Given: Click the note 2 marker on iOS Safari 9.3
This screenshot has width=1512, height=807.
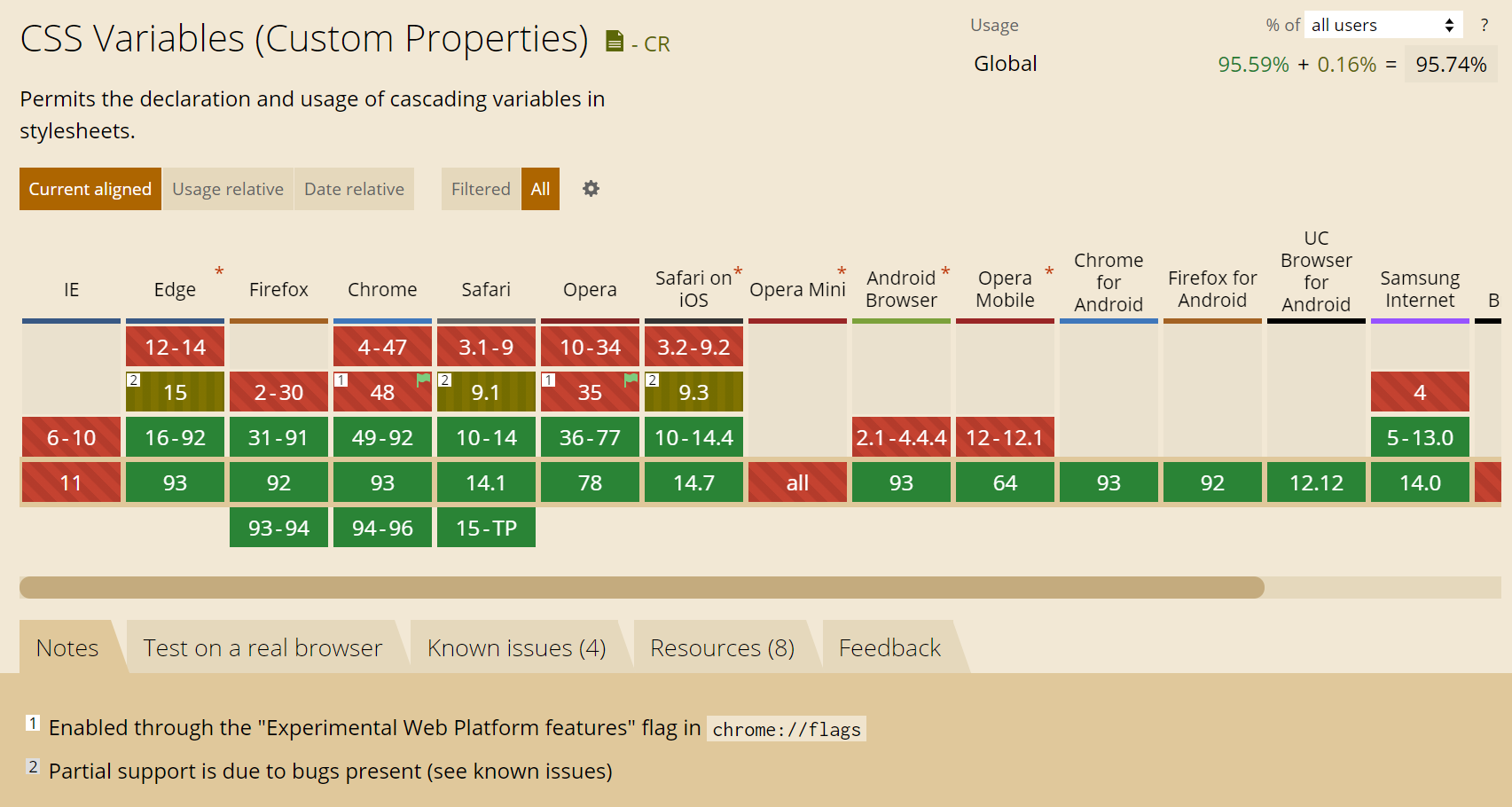Looking at the screenshot, I should click(x=652, y=380).
